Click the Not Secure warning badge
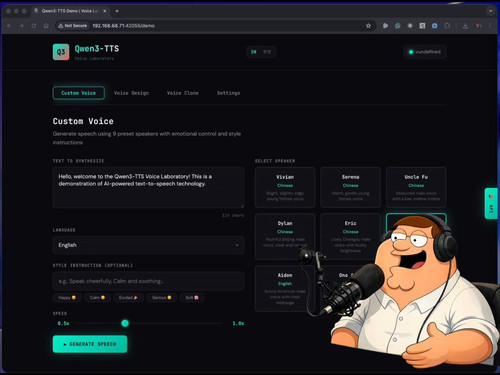This screenshot has height=375, width=500. tap(72, 26)
